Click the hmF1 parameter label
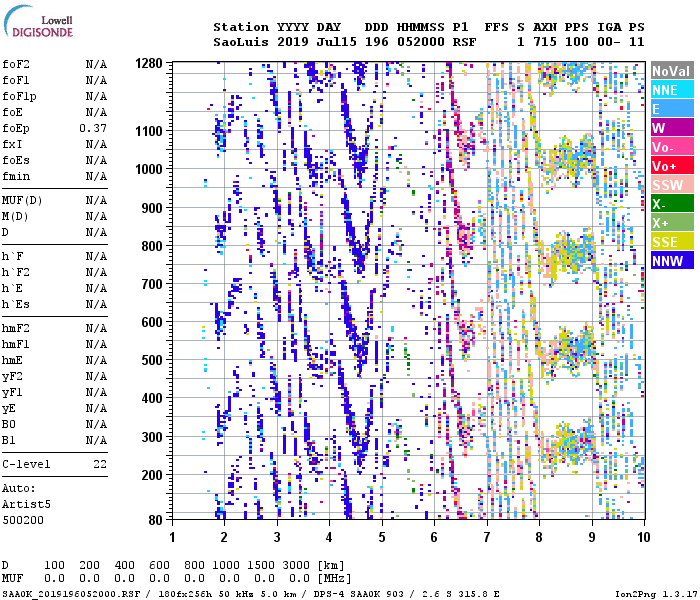Viewport: 700px width, 600px height. pyautogui.click(x=16, y=344)
